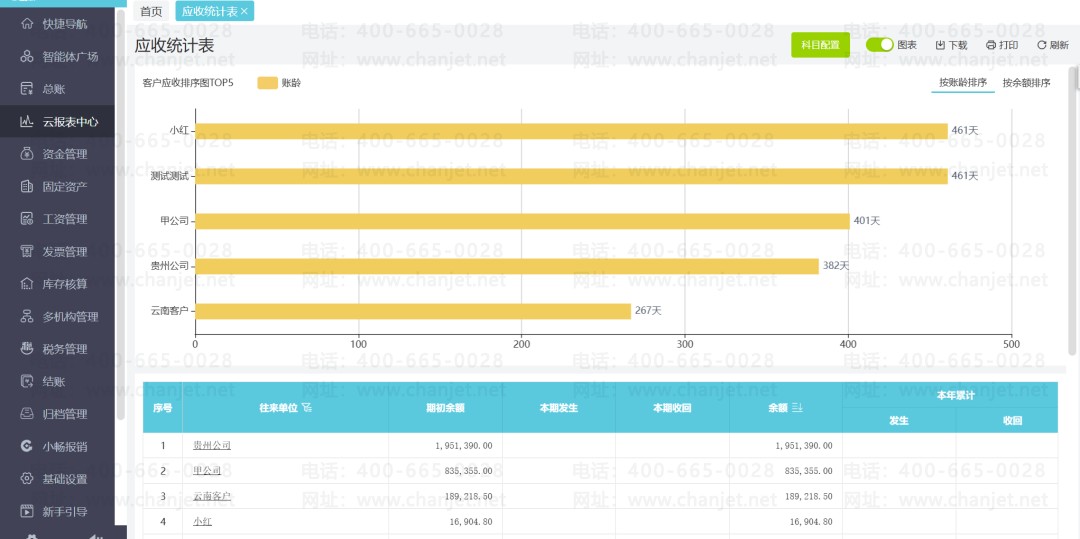Open the 云南客户 link in table
The image size is (1080, 539).
[212, 496]
